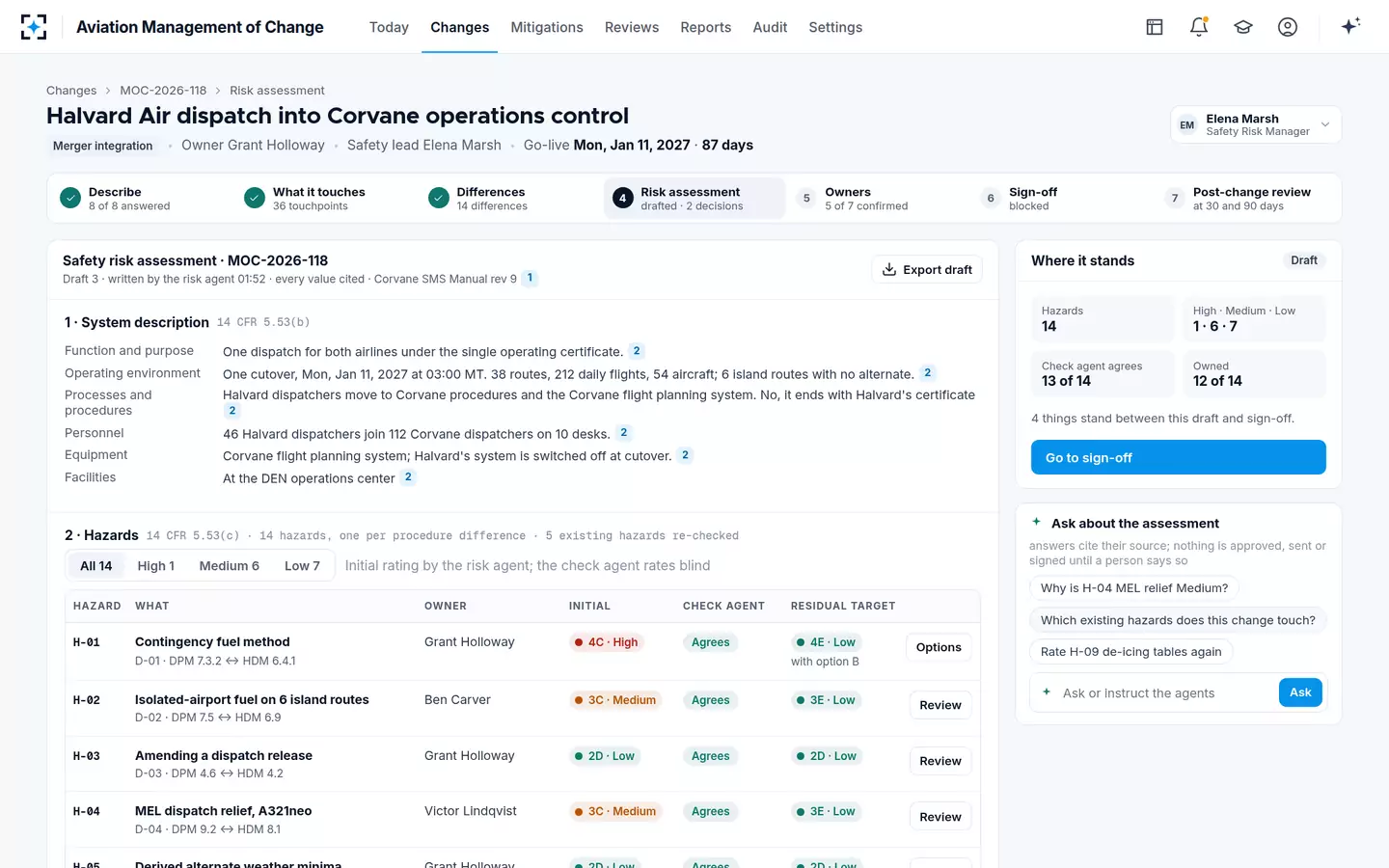The height and width of the screenshot is (868, 1389).
Task: Click citation badge 1 beside SMS Manual rev 9
Action: click(530, 278)
